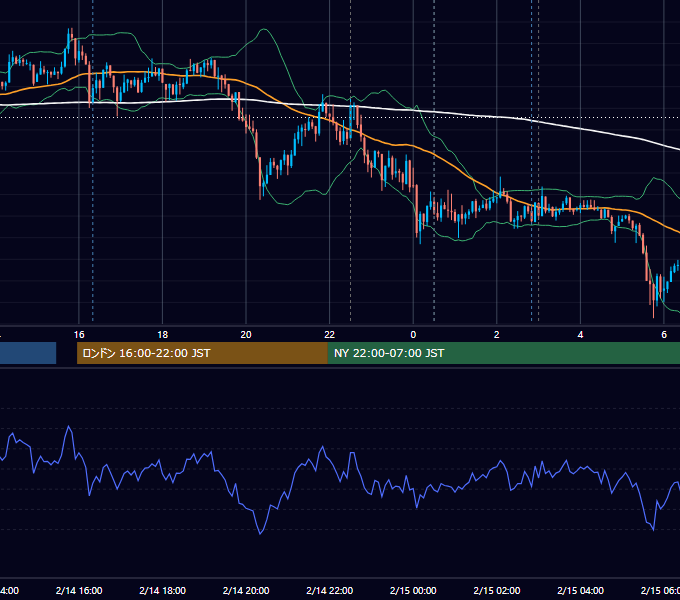Click the hour label 0 on price chart axis
This screenshot has width=680, height=600.
pyautogui.click(x=413, y=335)
